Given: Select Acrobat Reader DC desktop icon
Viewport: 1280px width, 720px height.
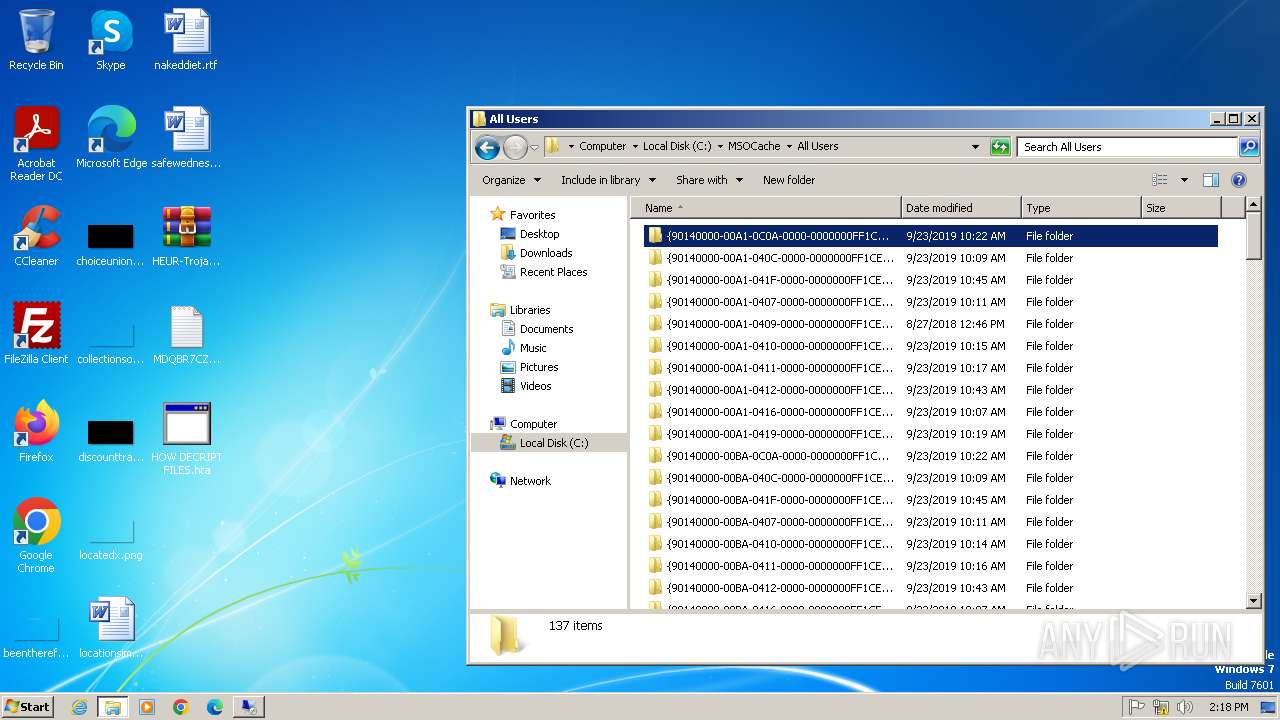Looking at the screenshot, I should point(36,145).
